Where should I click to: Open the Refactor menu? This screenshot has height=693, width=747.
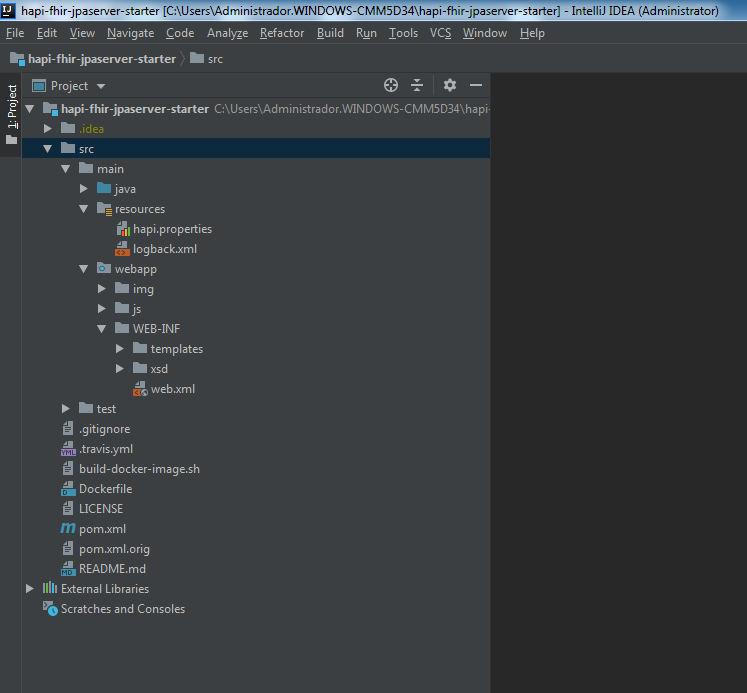pos(281,33)
